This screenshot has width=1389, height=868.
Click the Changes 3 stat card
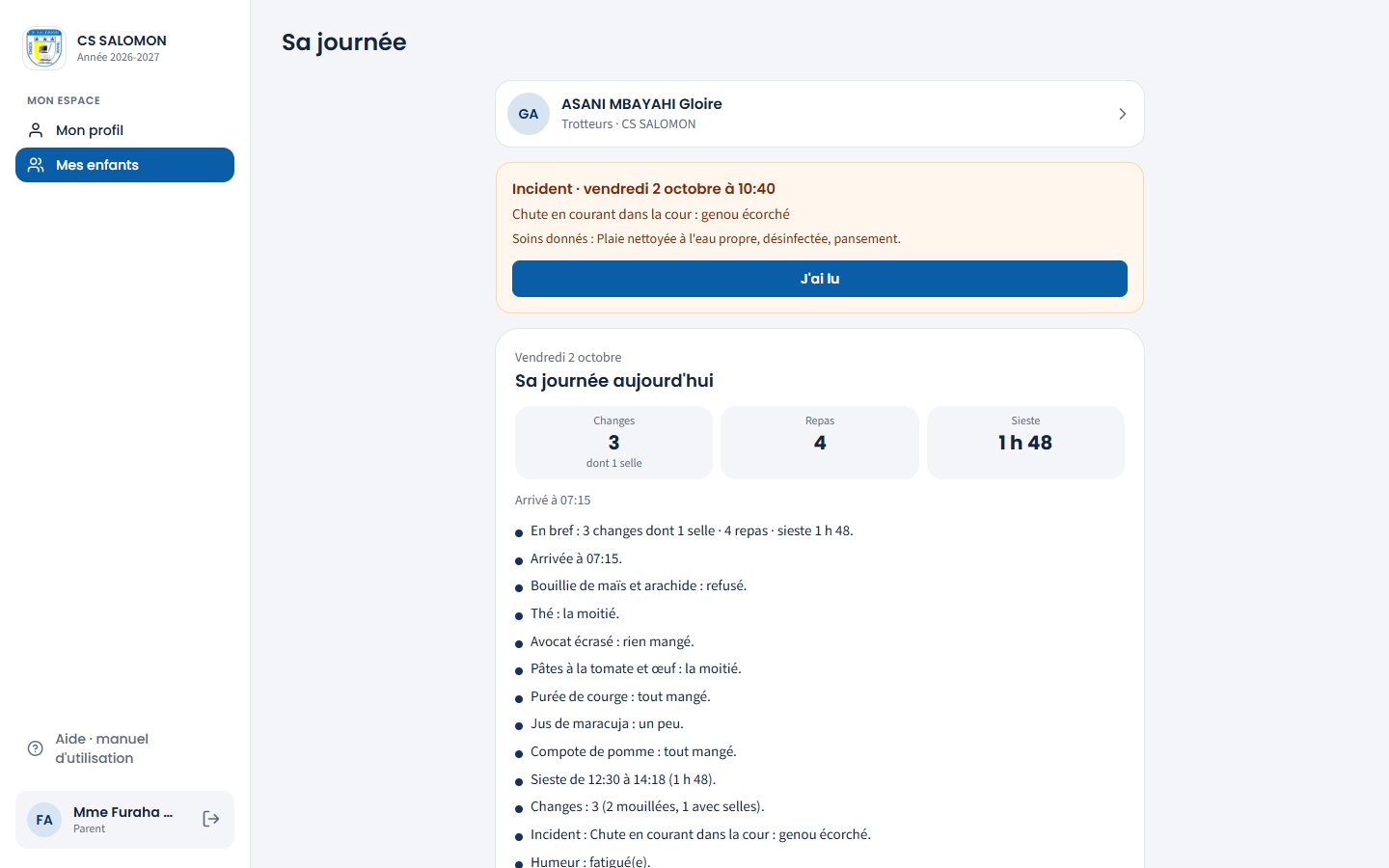coord(613,443)
